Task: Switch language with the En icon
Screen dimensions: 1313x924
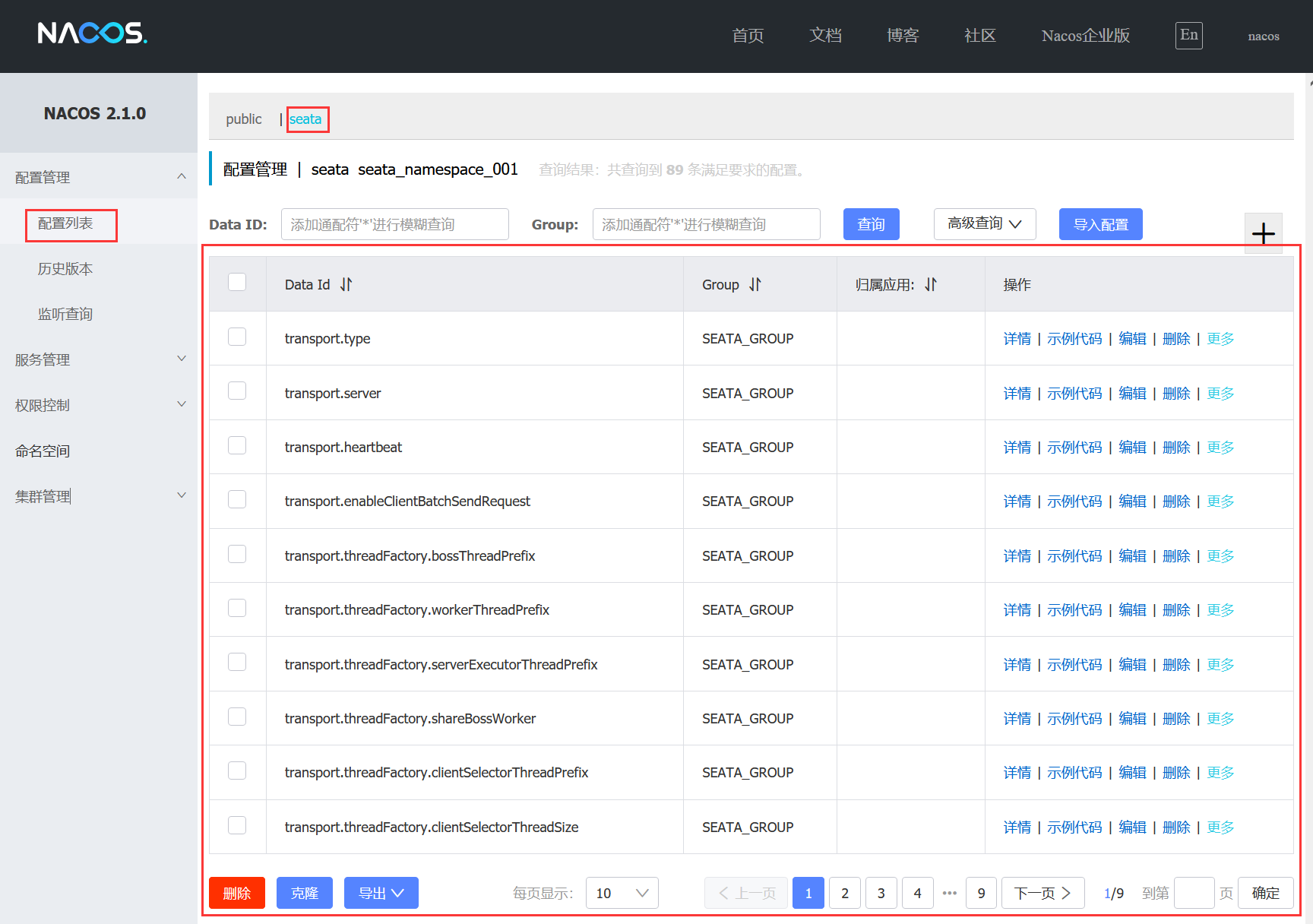Action: pyautogui.click(x=1188, y=35)
